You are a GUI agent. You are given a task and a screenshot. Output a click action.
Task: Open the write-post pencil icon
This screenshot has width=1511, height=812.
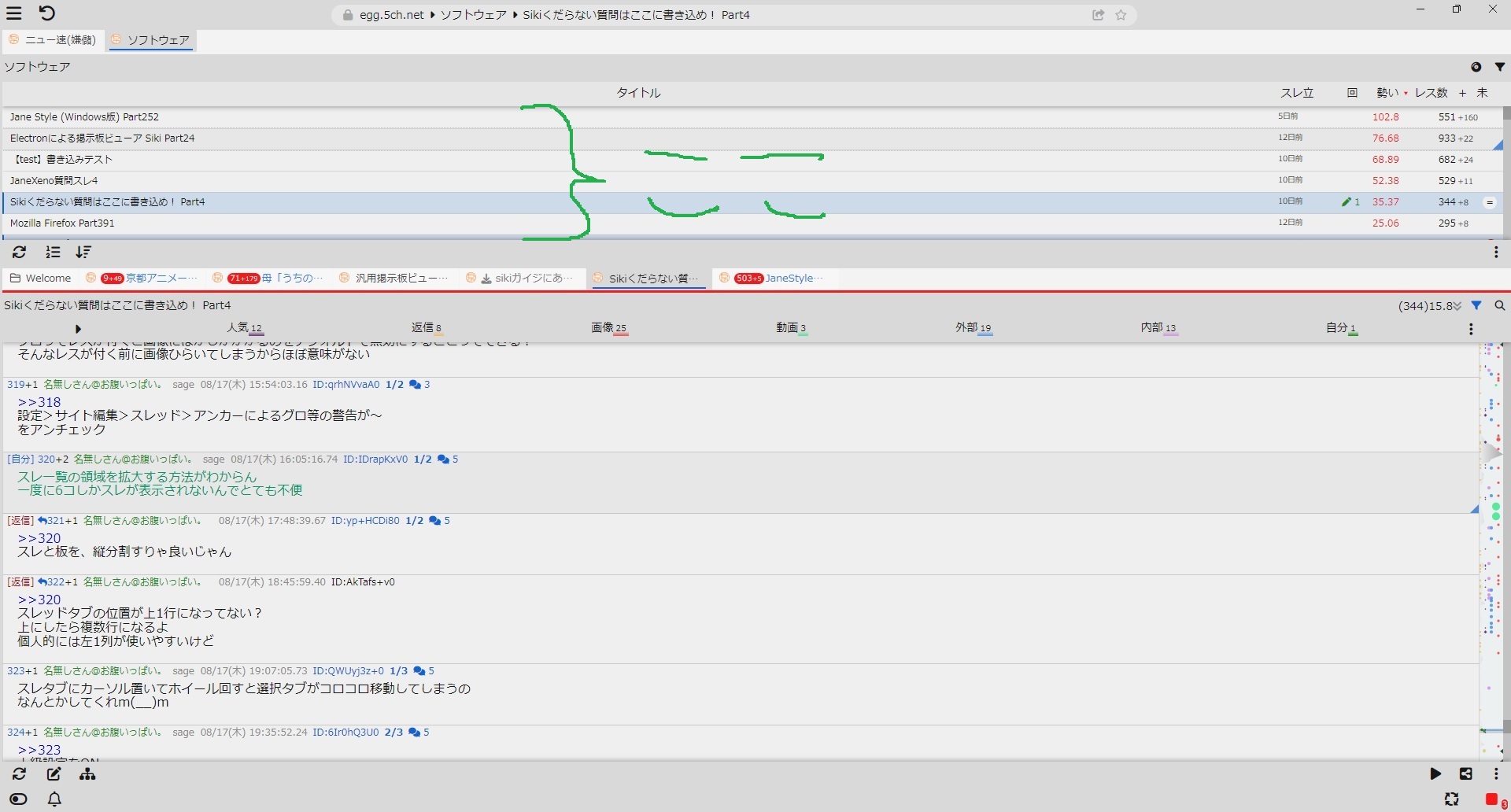pos(54,774)
